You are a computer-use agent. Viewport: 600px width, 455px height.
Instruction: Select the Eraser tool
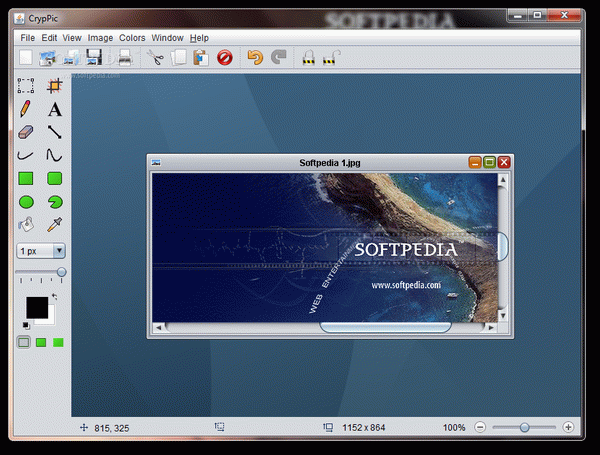(26, 132)
